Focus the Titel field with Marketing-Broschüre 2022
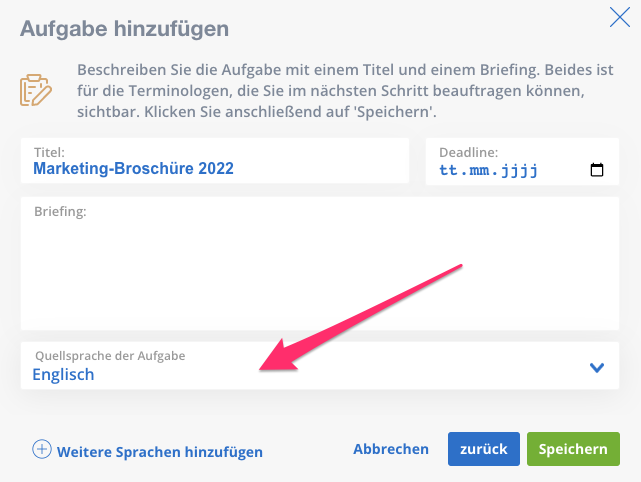This screenshot has width=641, height=482. 215,161
